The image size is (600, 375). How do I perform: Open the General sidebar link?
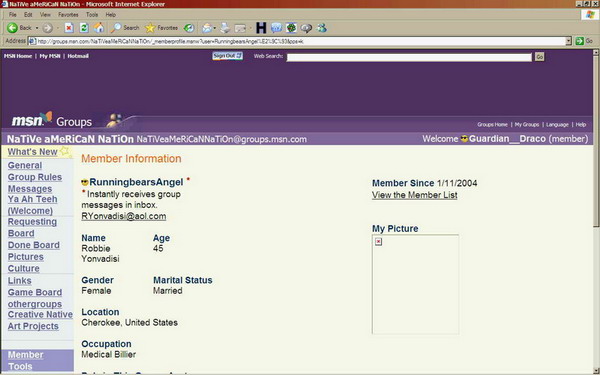[x=25, y=165]
